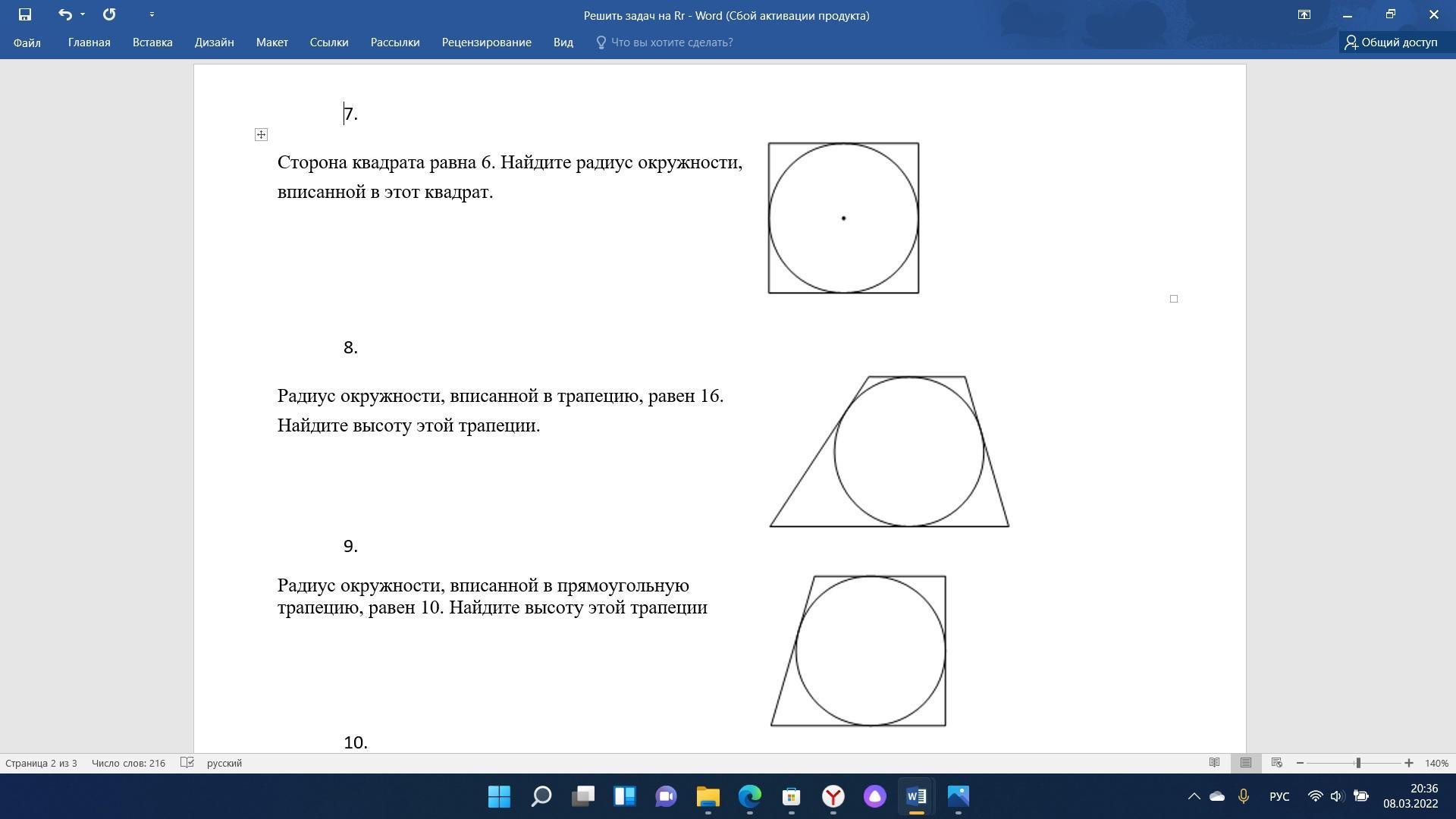Open Microsoft Store from taskbar
This screenshot has height=819, width=1456.
pos(792,796)
